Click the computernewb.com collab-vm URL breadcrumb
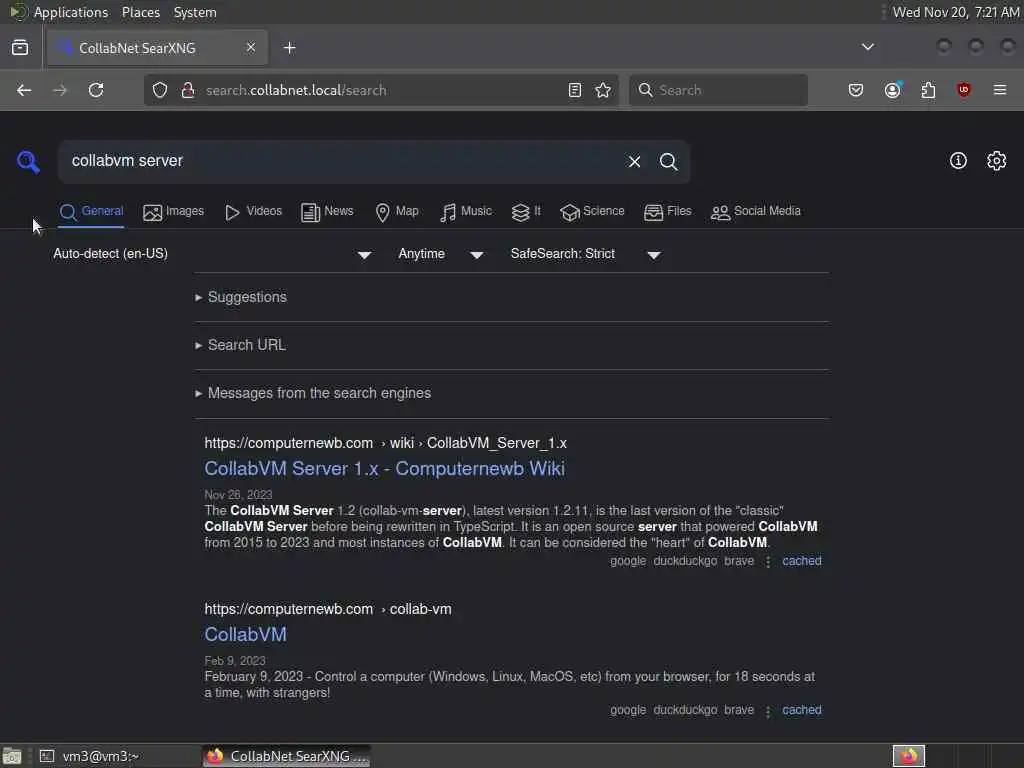The width and height of the screenshot is (1024, 768). tap(328, 609)
